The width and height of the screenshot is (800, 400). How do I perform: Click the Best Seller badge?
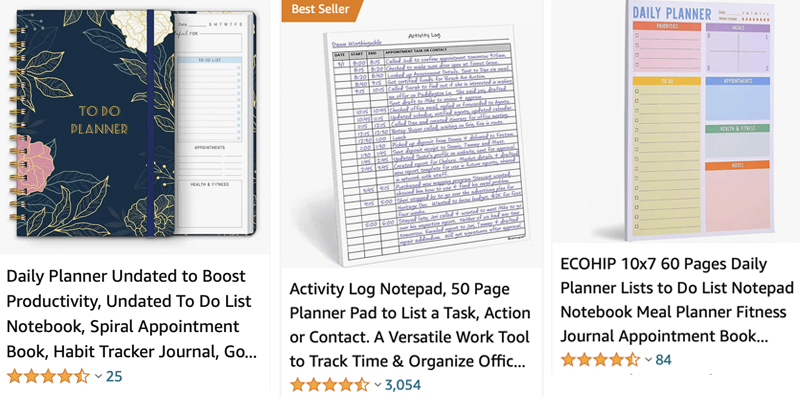318,10
